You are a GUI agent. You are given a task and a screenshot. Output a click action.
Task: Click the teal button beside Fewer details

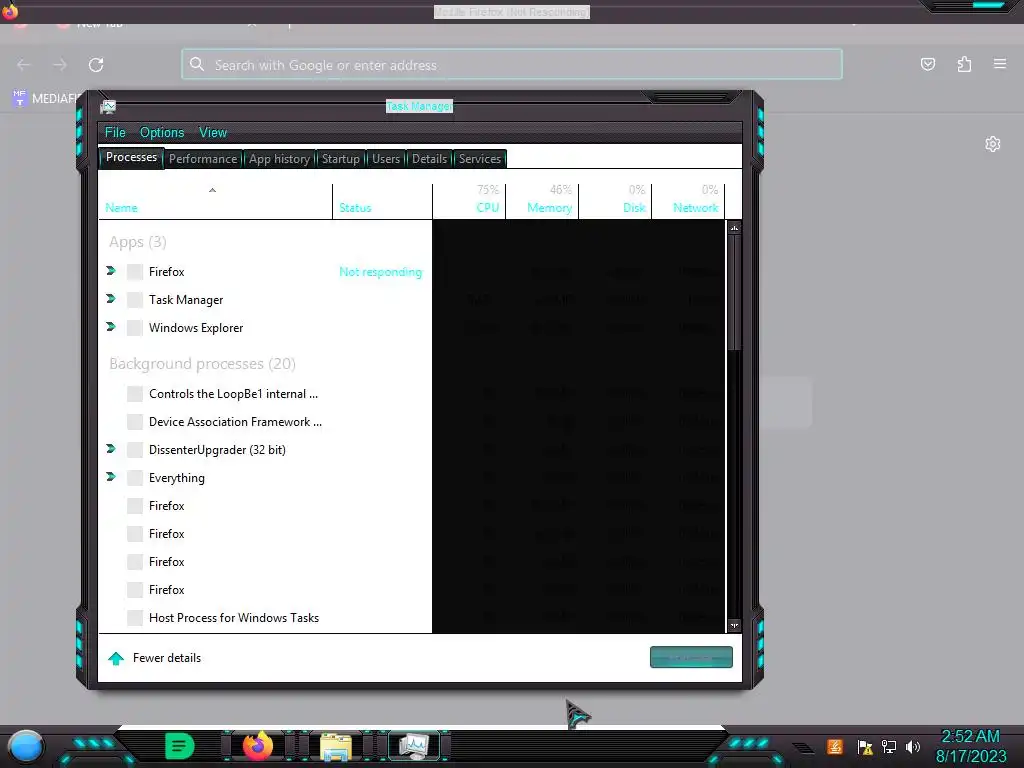click(x=691, y=658)
